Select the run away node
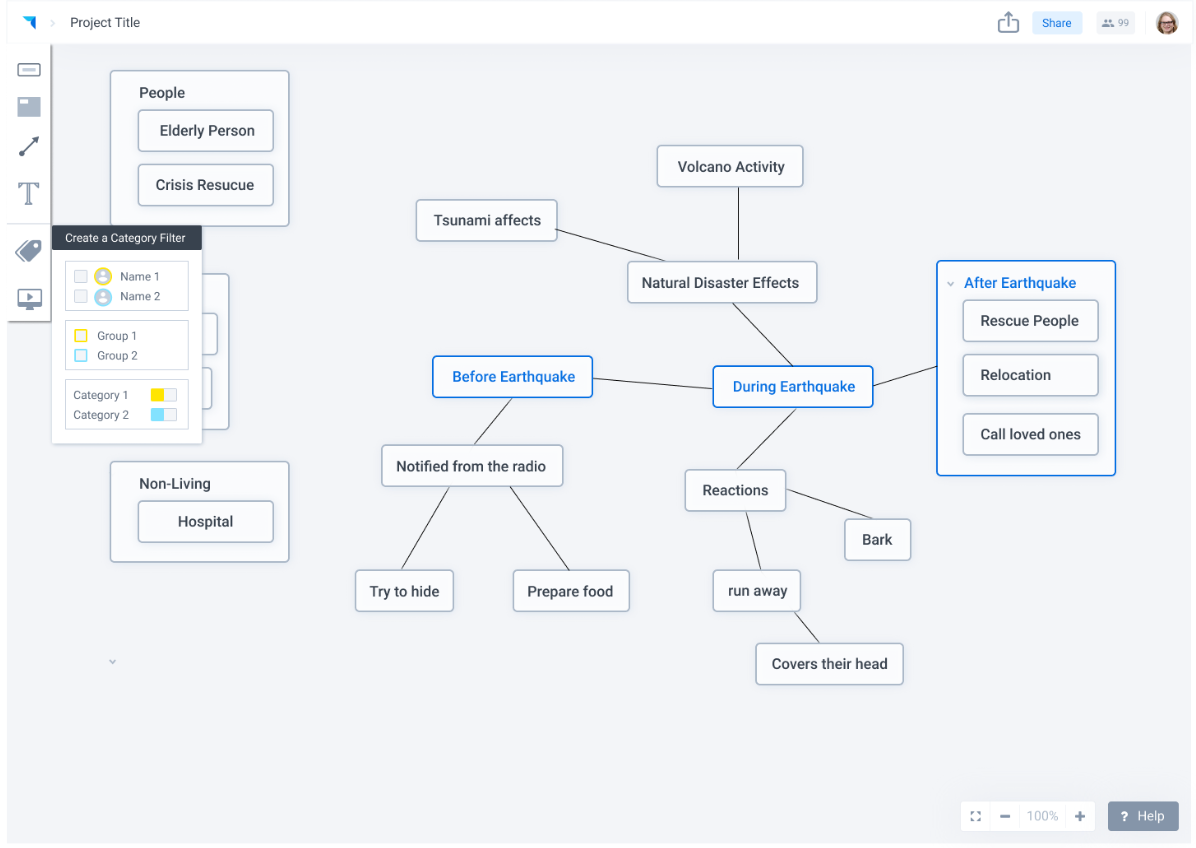This screenshot has height=848, width=1196. pyautogui.click(x=757, y=591)
